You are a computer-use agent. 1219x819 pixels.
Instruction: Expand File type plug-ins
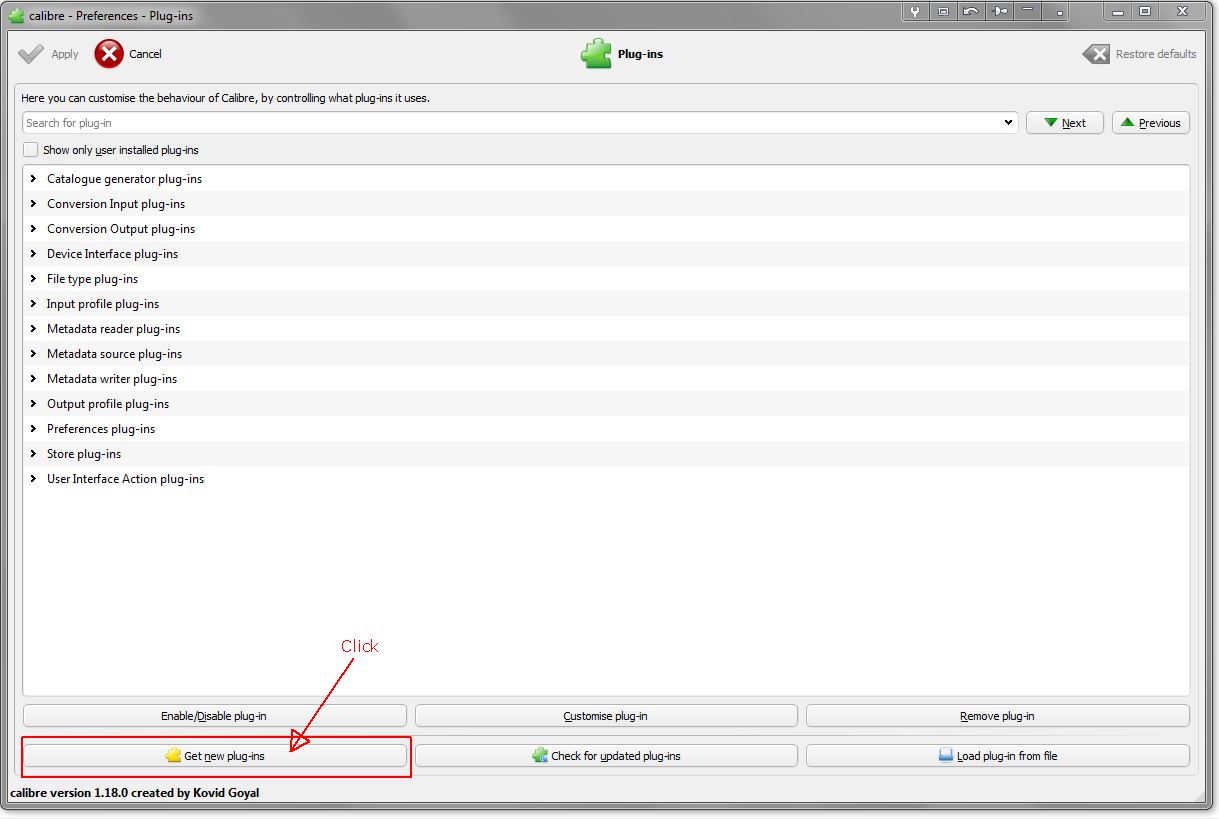coord(33,279)
